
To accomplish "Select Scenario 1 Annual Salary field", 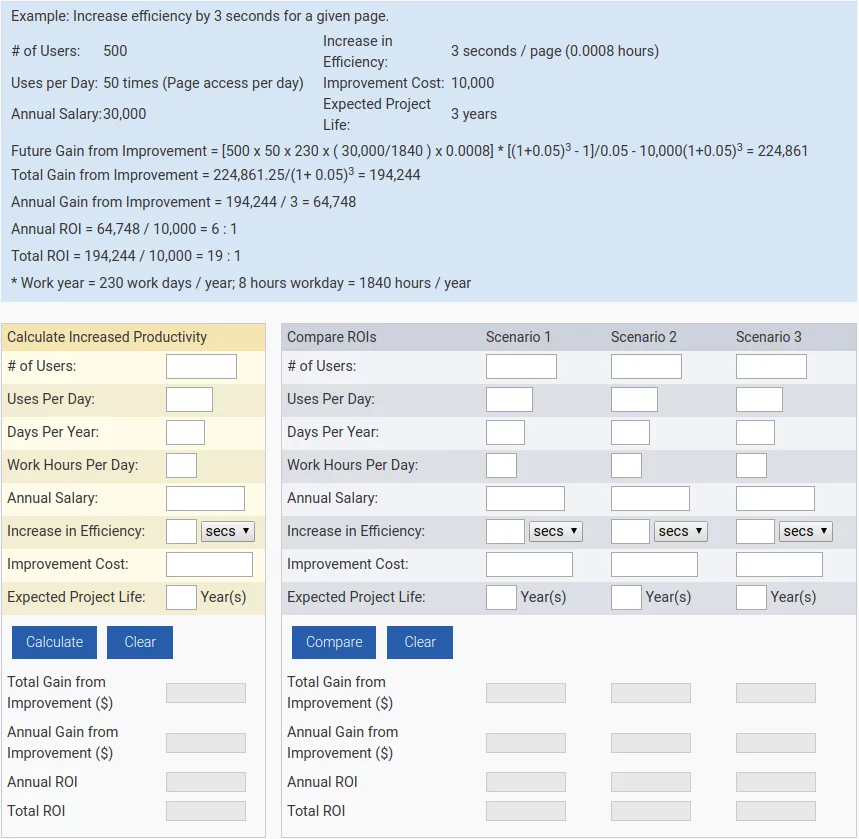I will tap(525, 499).
